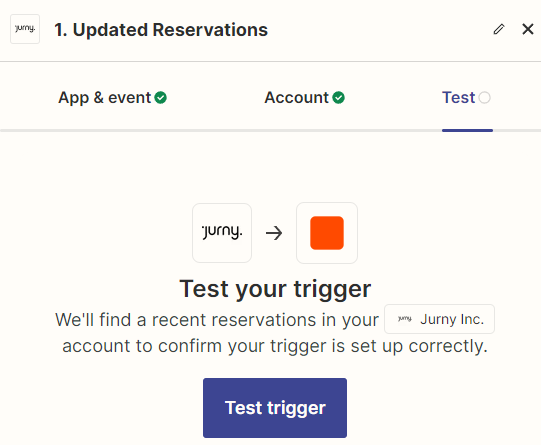Click small Jurny icon inside account chip
The image size is (541, 445).
coord(404,319)
